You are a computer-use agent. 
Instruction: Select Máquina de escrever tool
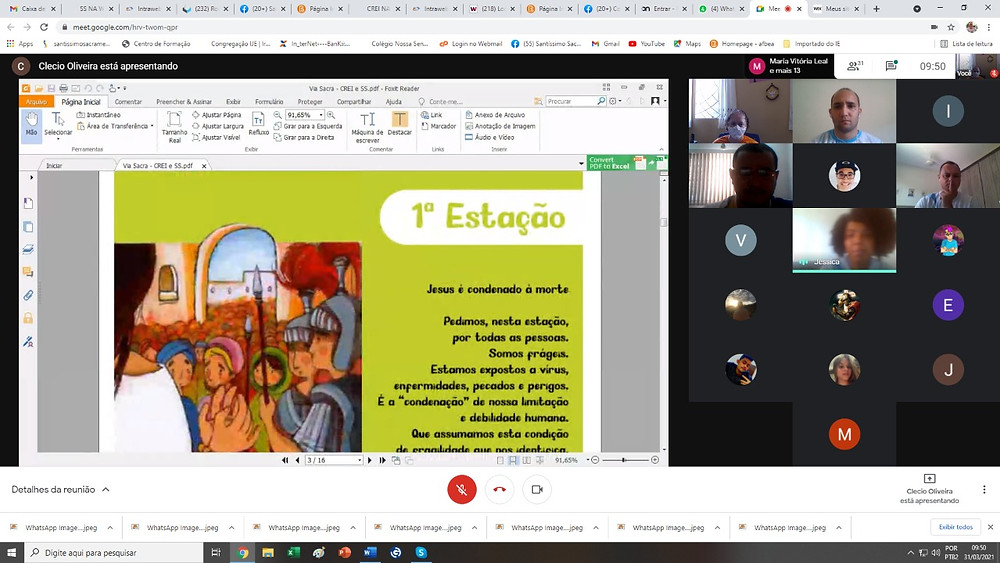(x=367, y=127)
